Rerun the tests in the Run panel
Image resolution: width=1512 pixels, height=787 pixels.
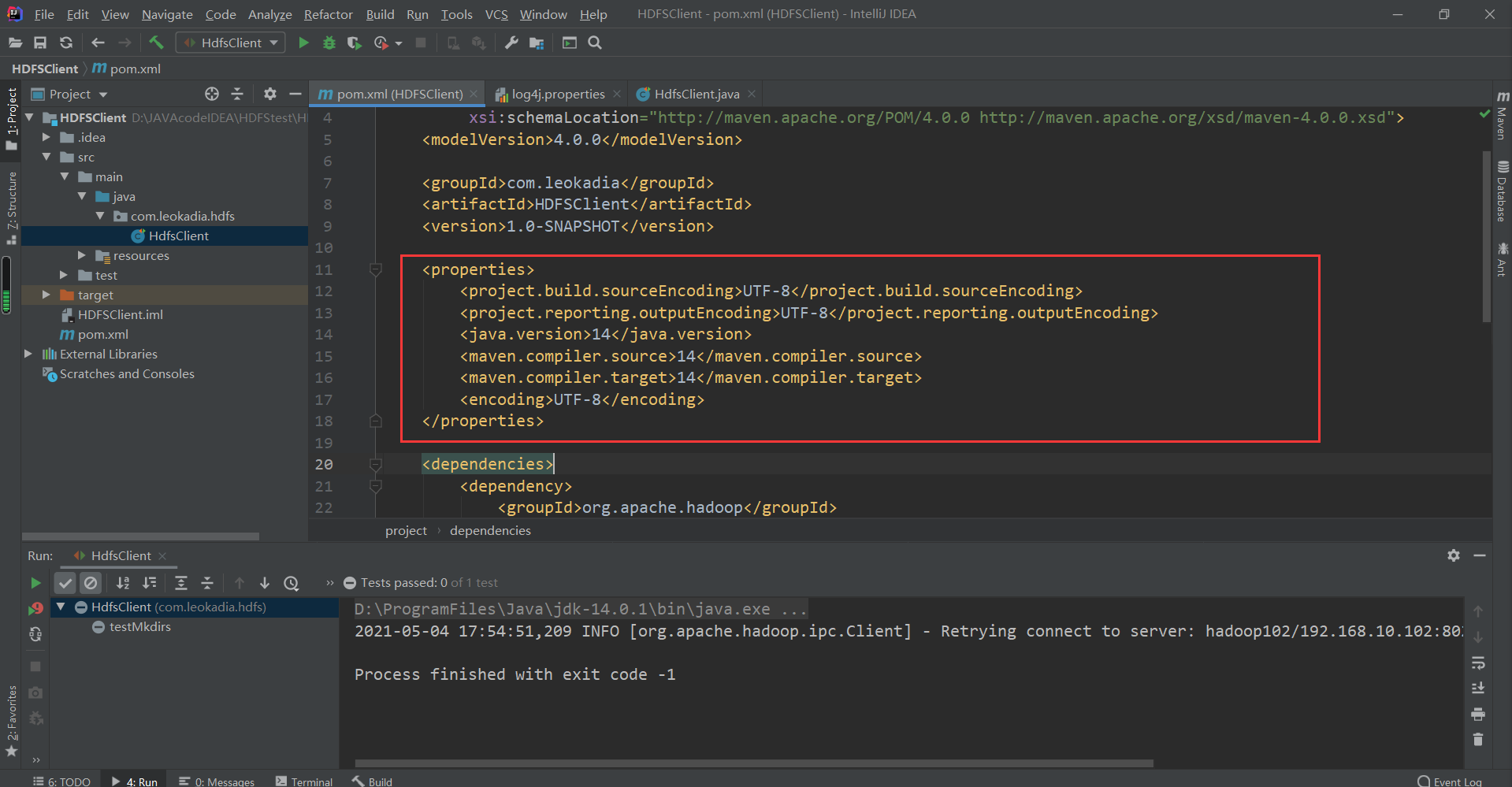pos(35,583)
